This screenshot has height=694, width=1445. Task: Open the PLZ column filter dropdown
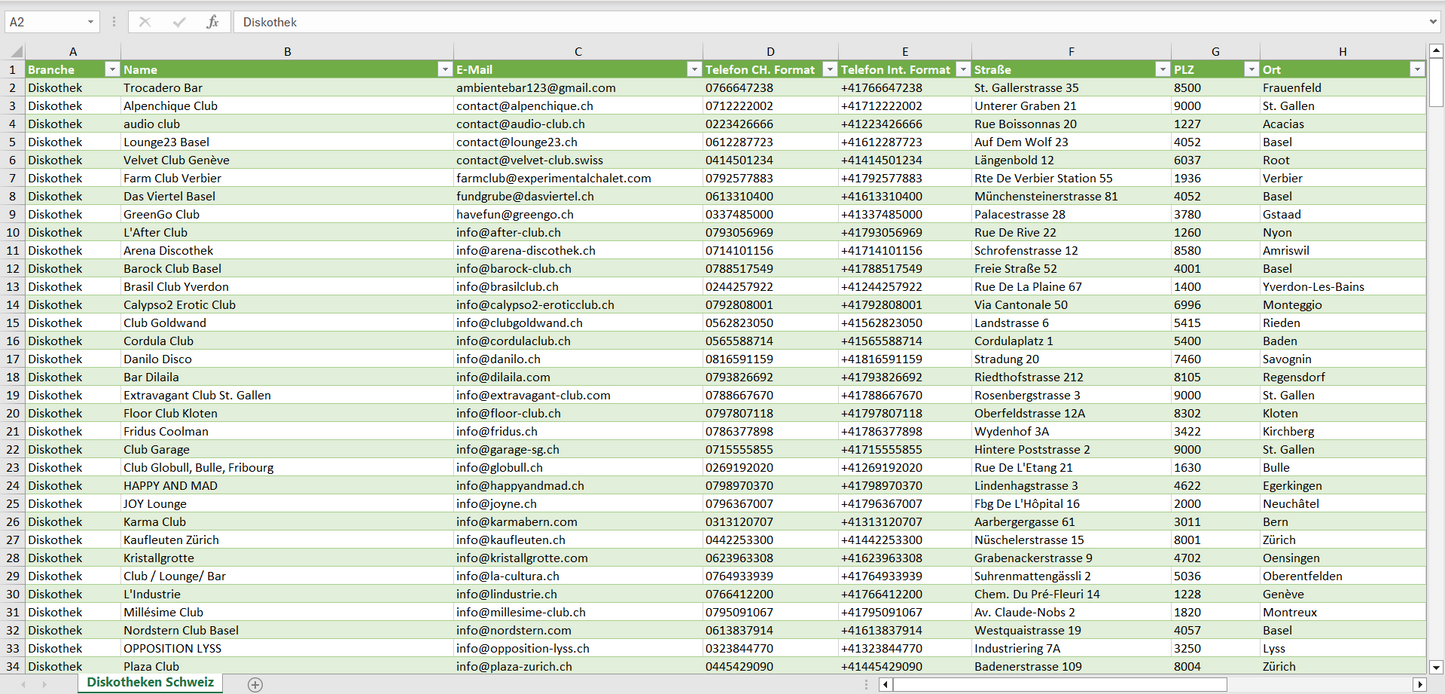click(x=1250, y=70)
